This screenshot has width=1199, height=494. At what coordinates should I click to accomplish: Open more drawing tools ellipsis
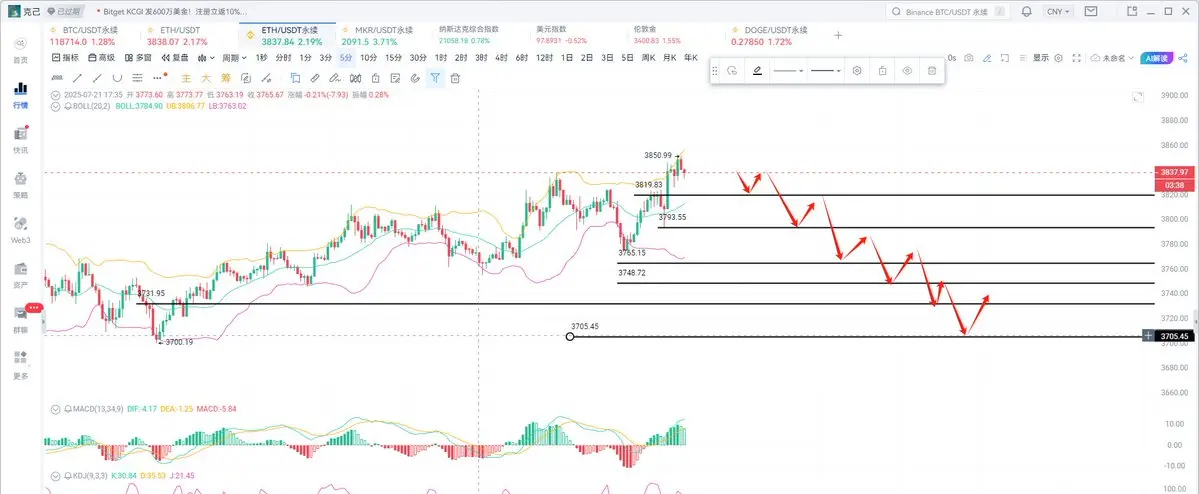(x=158, y=77)
